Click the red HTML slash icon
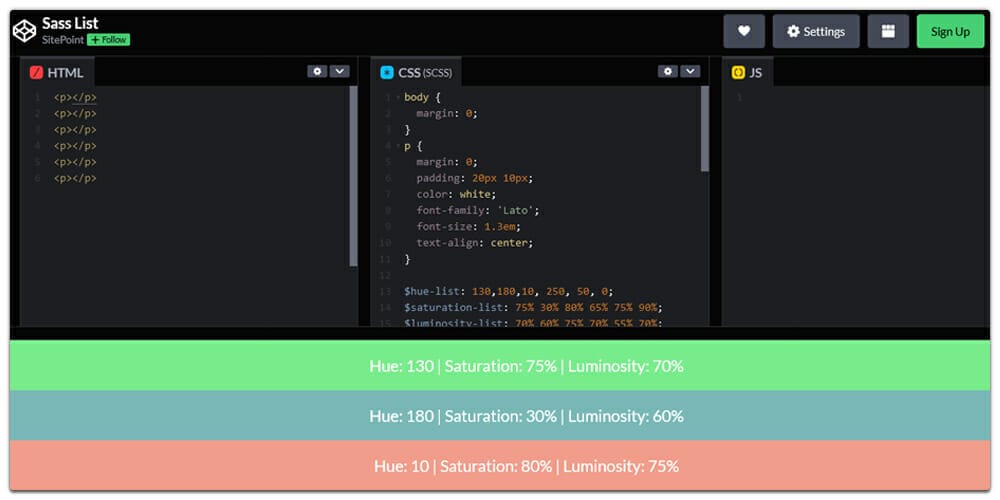The image size is (1000, 500). pos(36,73)
